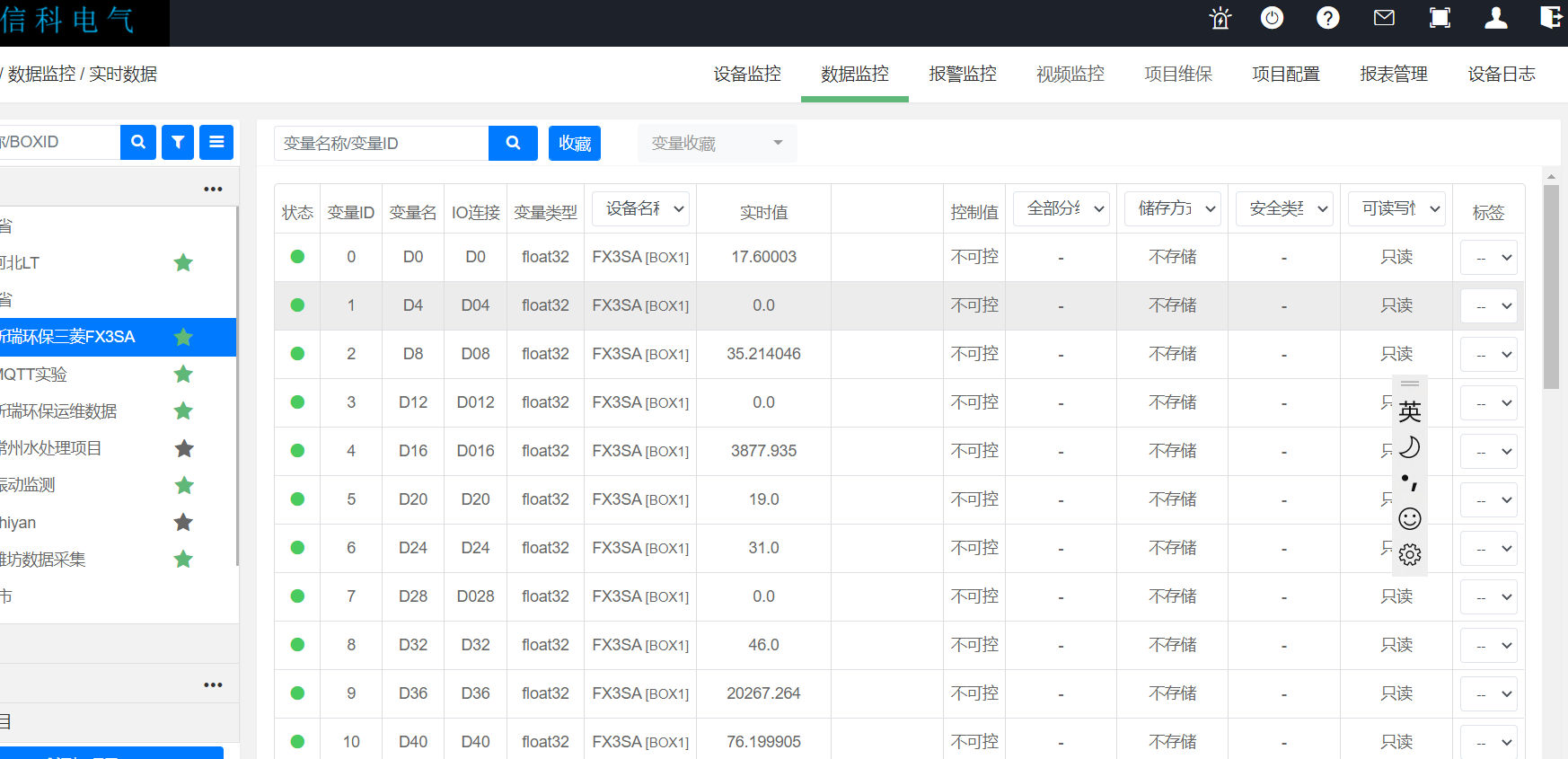Switch to the 报警监控 tab
1568x759 pixels.
(962, 74)
